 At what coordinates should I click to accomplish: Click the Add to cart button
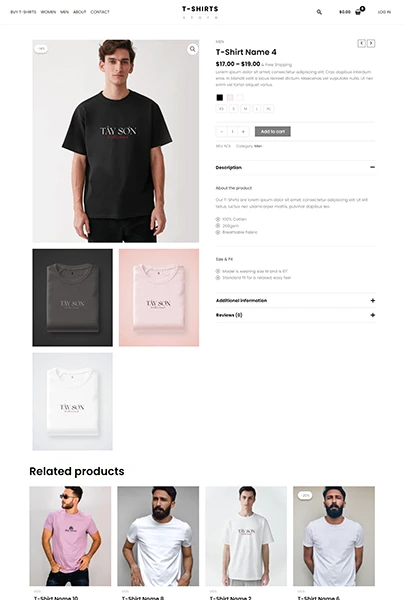coord(273,132)
